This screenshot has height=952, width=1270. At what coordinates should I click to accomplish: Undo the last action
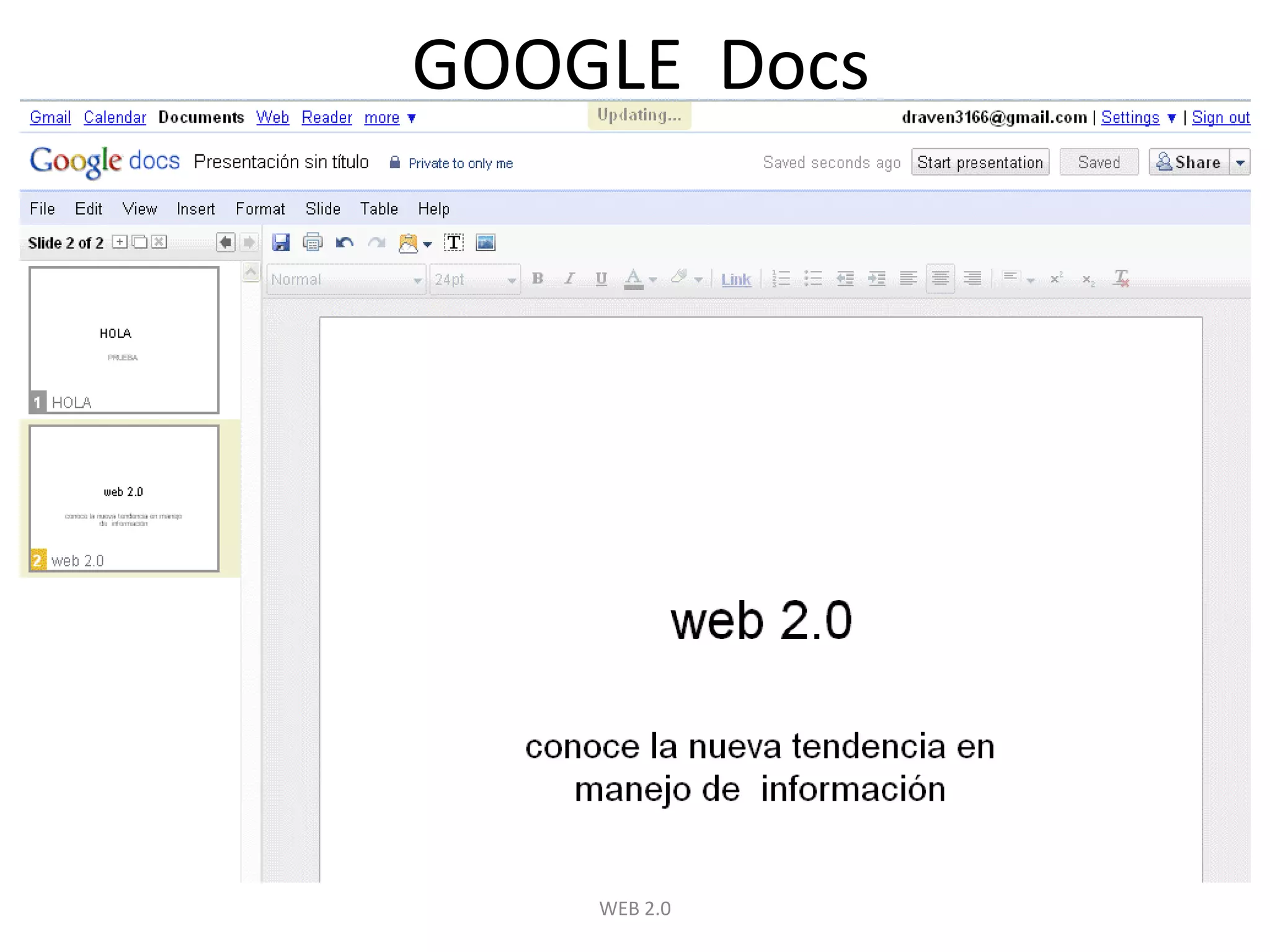coord(344,242)
